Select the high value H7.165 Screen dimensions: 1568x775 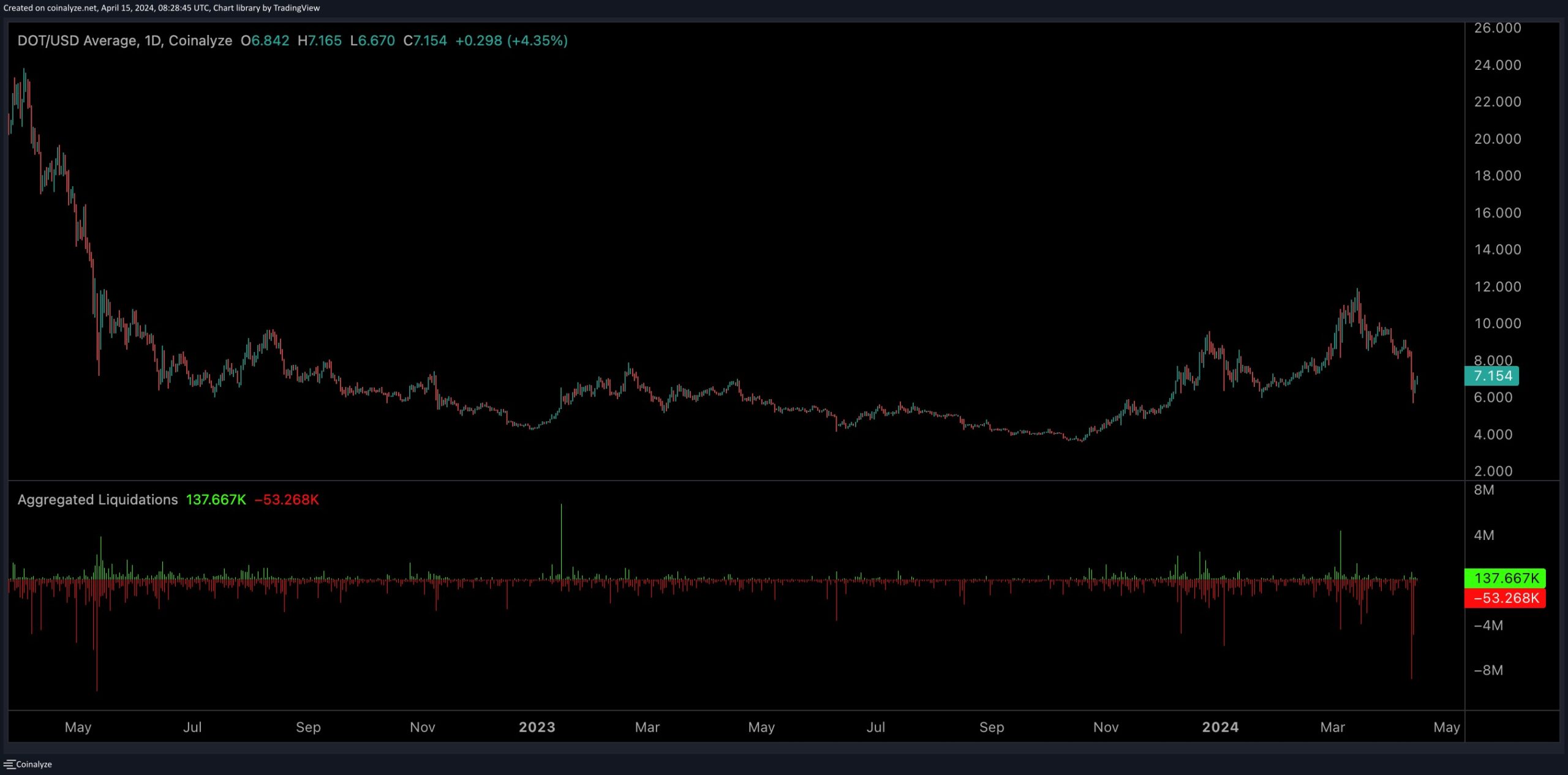pyautogui.click(x=320, y=40)
